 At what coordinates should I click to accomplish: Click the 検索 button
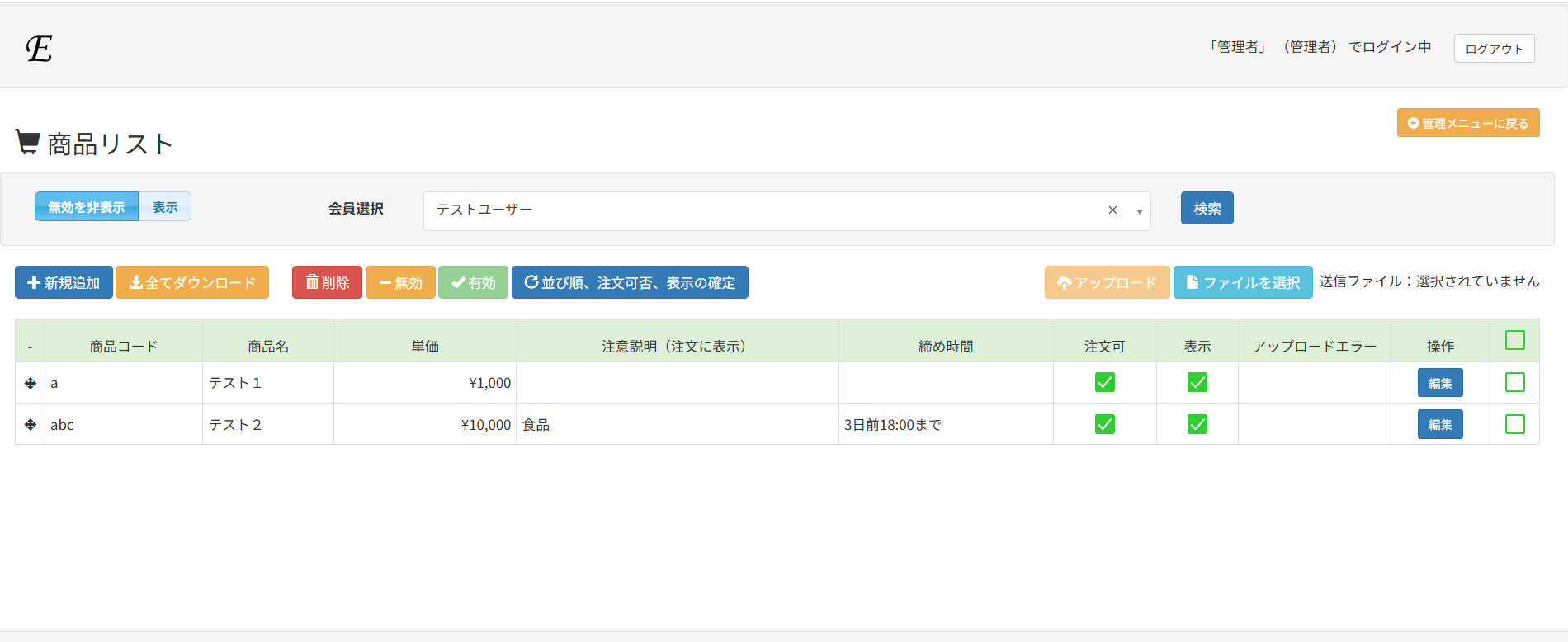click(x=1207, y=208)
